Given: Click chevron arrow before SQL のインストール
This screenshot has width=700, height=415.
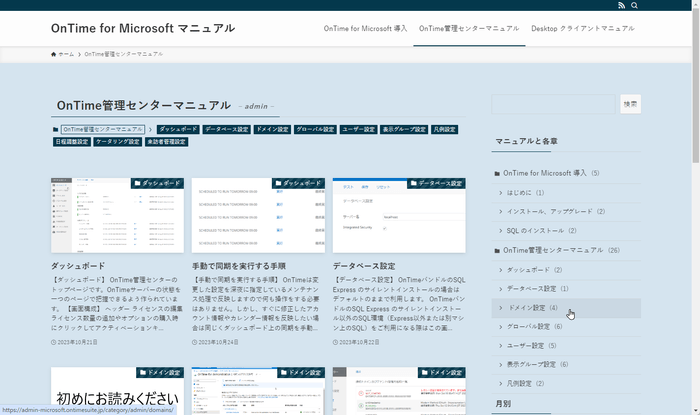Looking at the screenshot, I should point(500,231).
